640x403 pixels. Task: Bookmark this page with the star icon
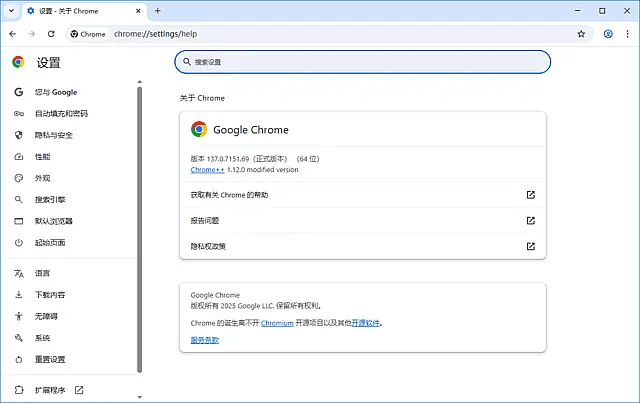click(x=581, y=34)
